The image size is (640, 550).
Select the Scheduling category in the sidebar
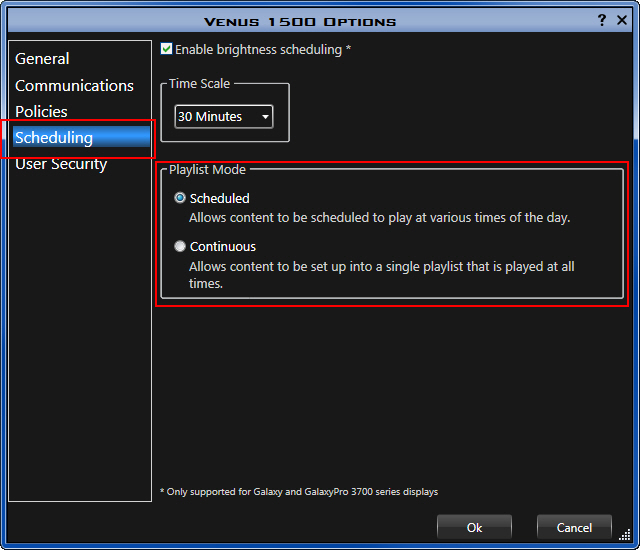(x=54, y=138)
